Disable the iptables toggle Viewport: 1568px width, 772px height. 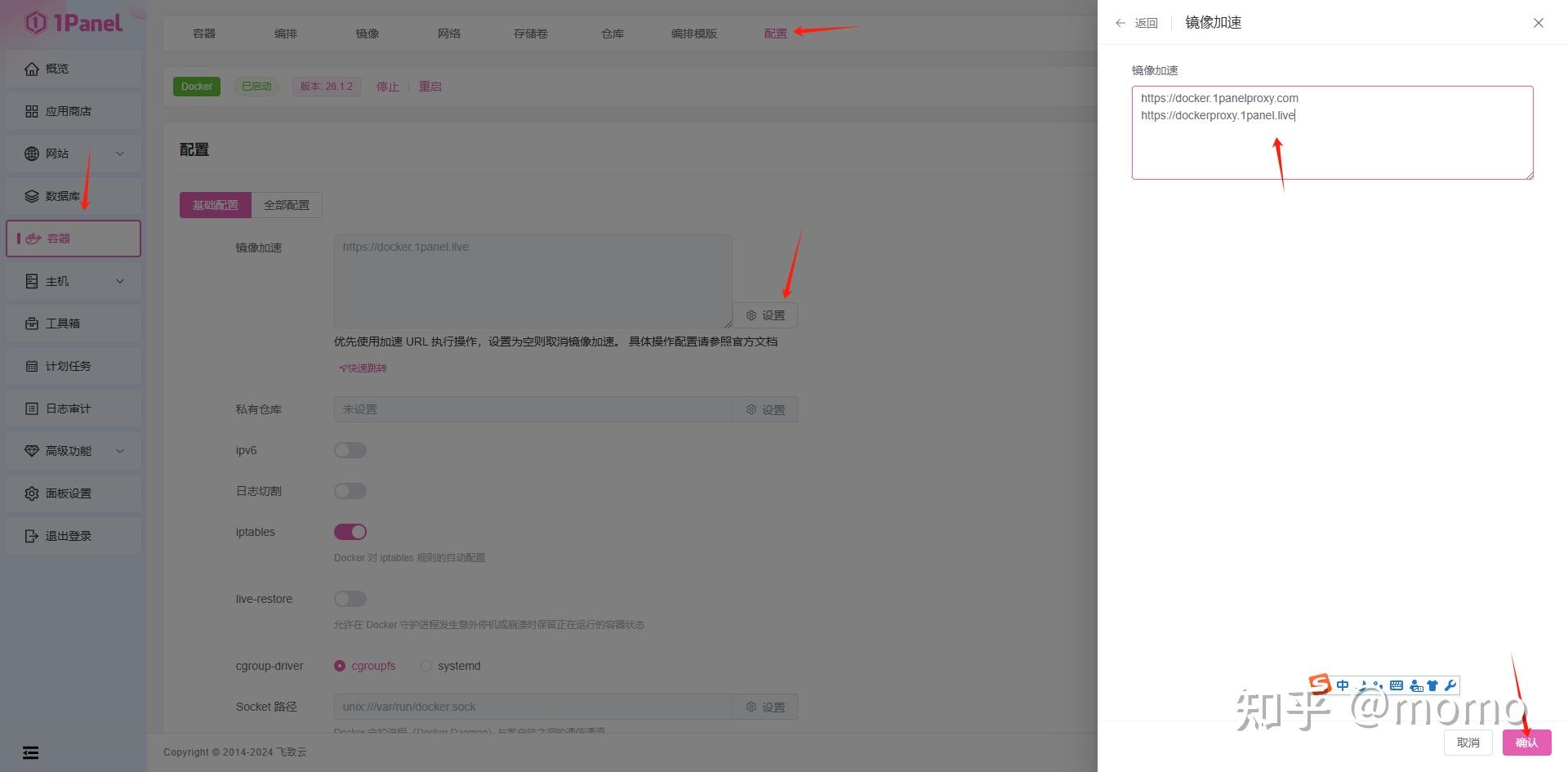(350, 532)
